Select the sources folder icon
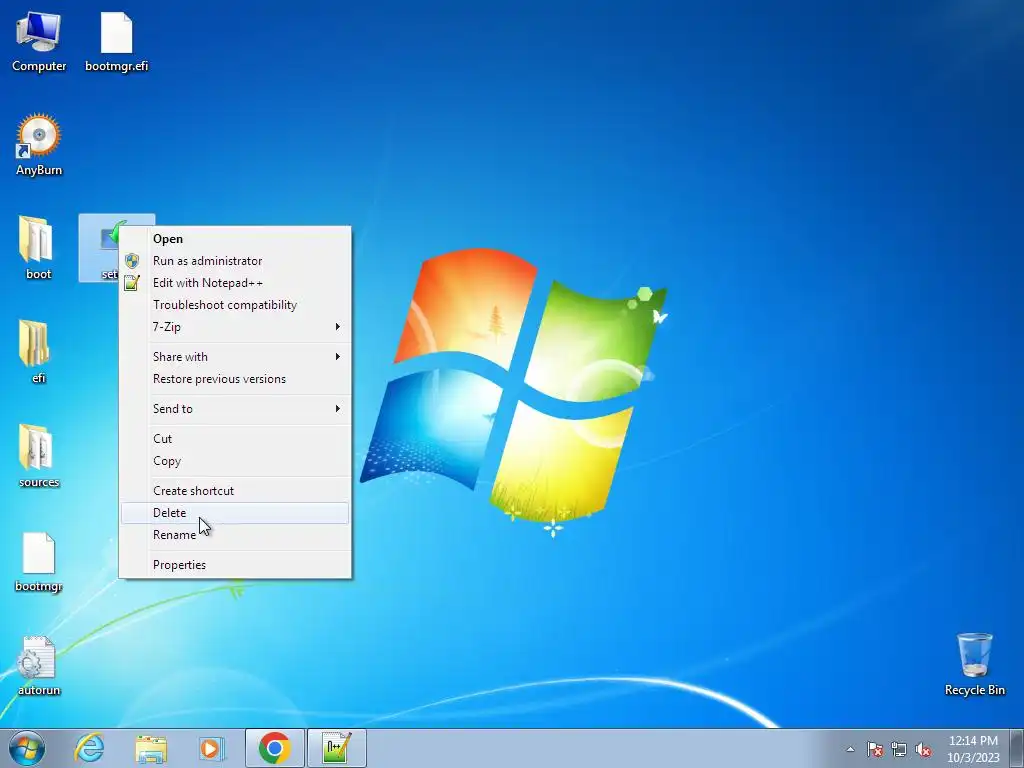Screen dimensions: 1024x768 tap(39, 456)
